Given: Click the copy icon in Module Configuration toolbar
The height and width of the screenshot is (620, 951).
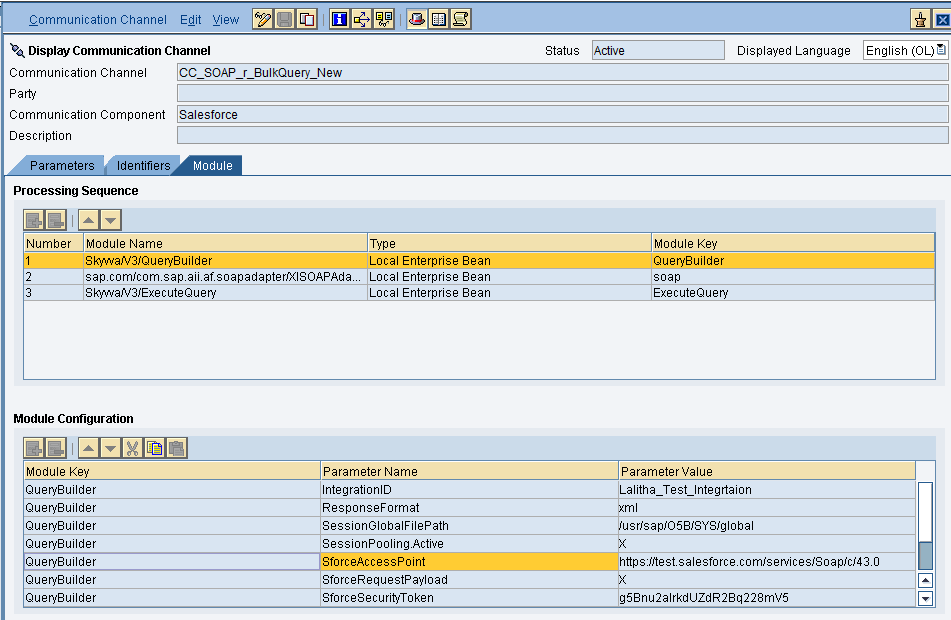Looking at the screenshot, I should pos(155,449).
